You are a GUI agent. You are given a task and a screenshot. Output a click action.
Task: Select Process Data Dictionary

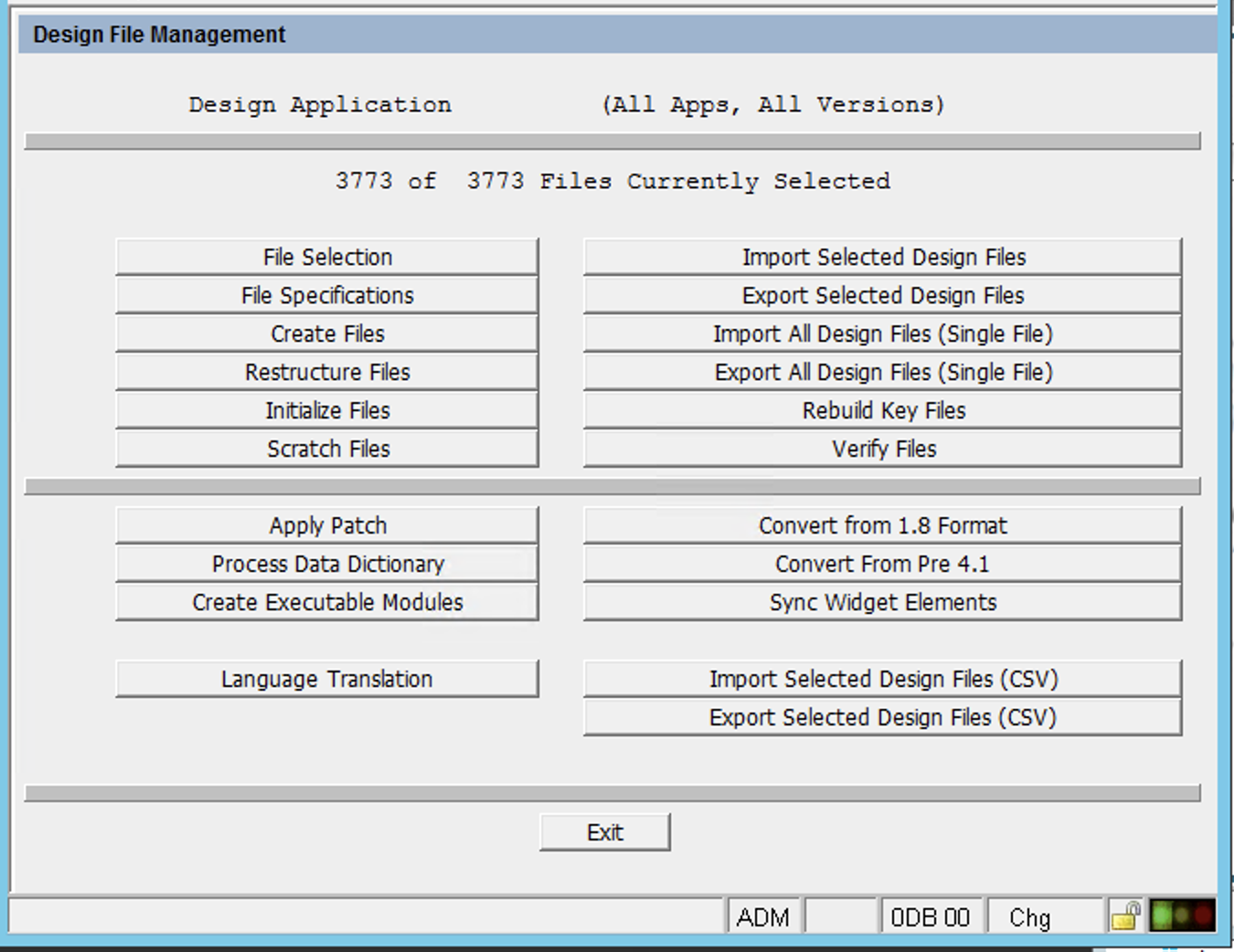(x=327, y=565)
